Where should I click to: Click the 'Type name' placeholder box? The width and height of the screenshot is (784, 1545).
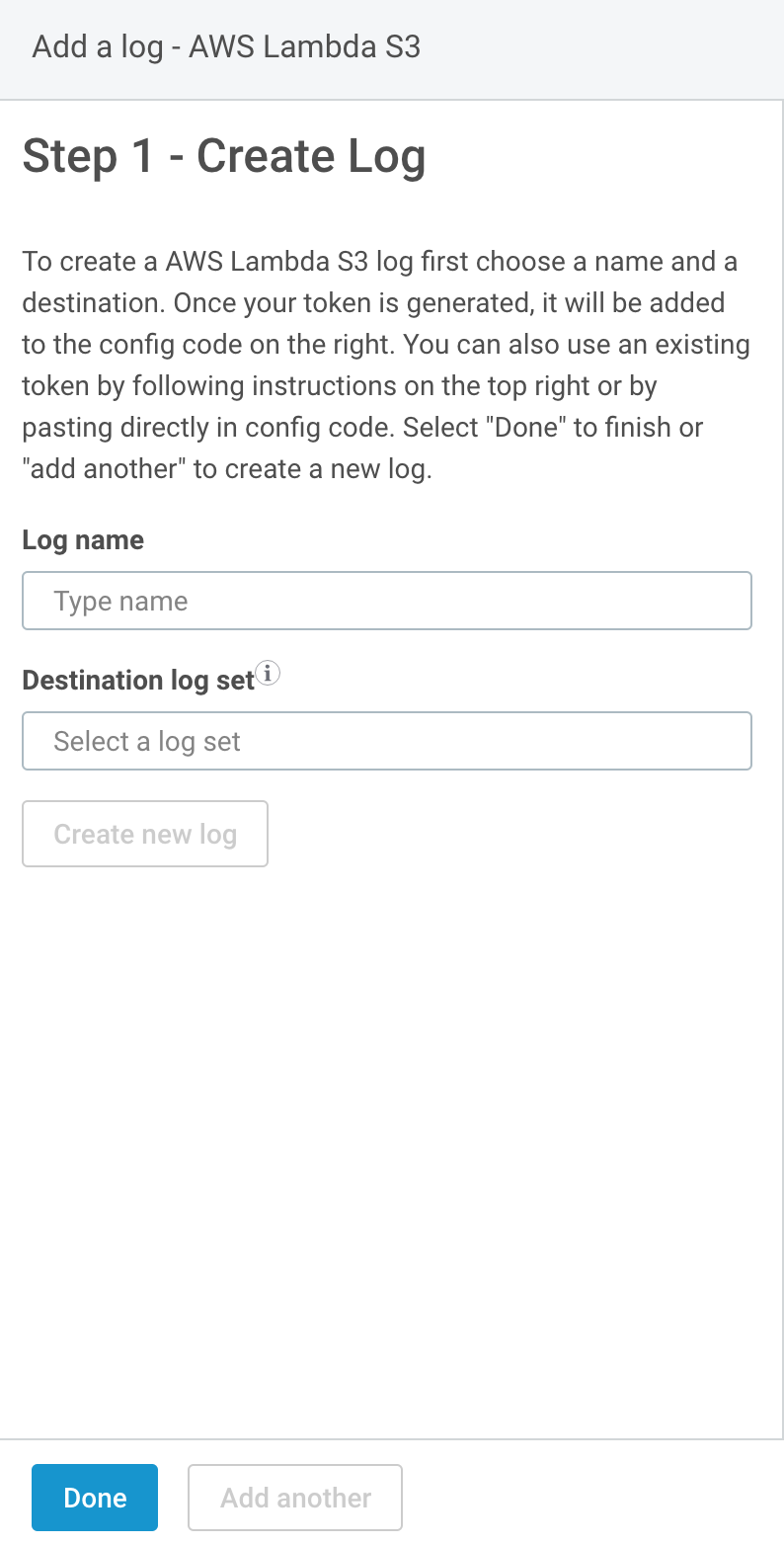tap(387, 601)
